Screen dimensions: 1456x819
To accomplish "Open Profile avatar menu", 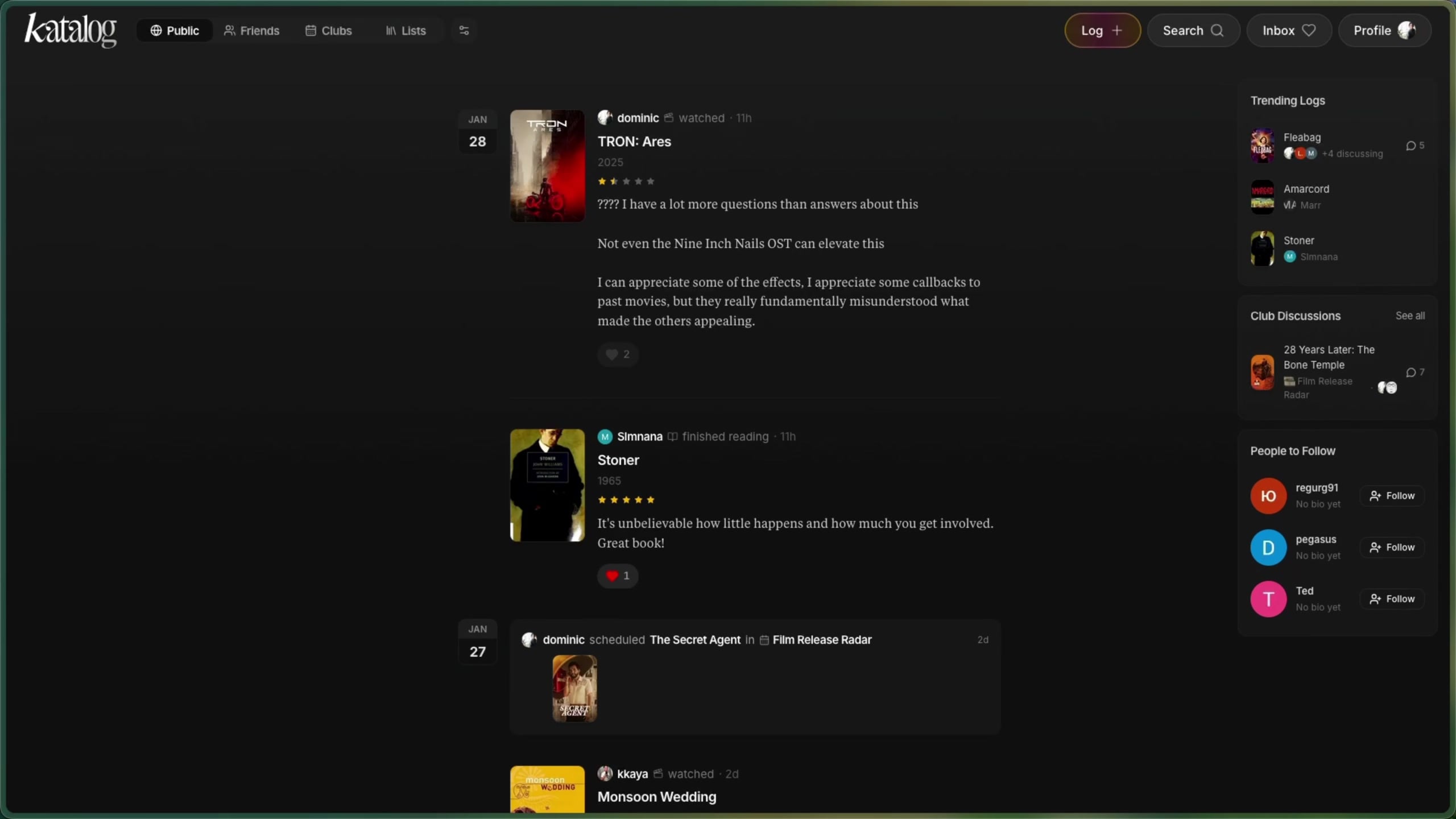I will [1384, 30].
